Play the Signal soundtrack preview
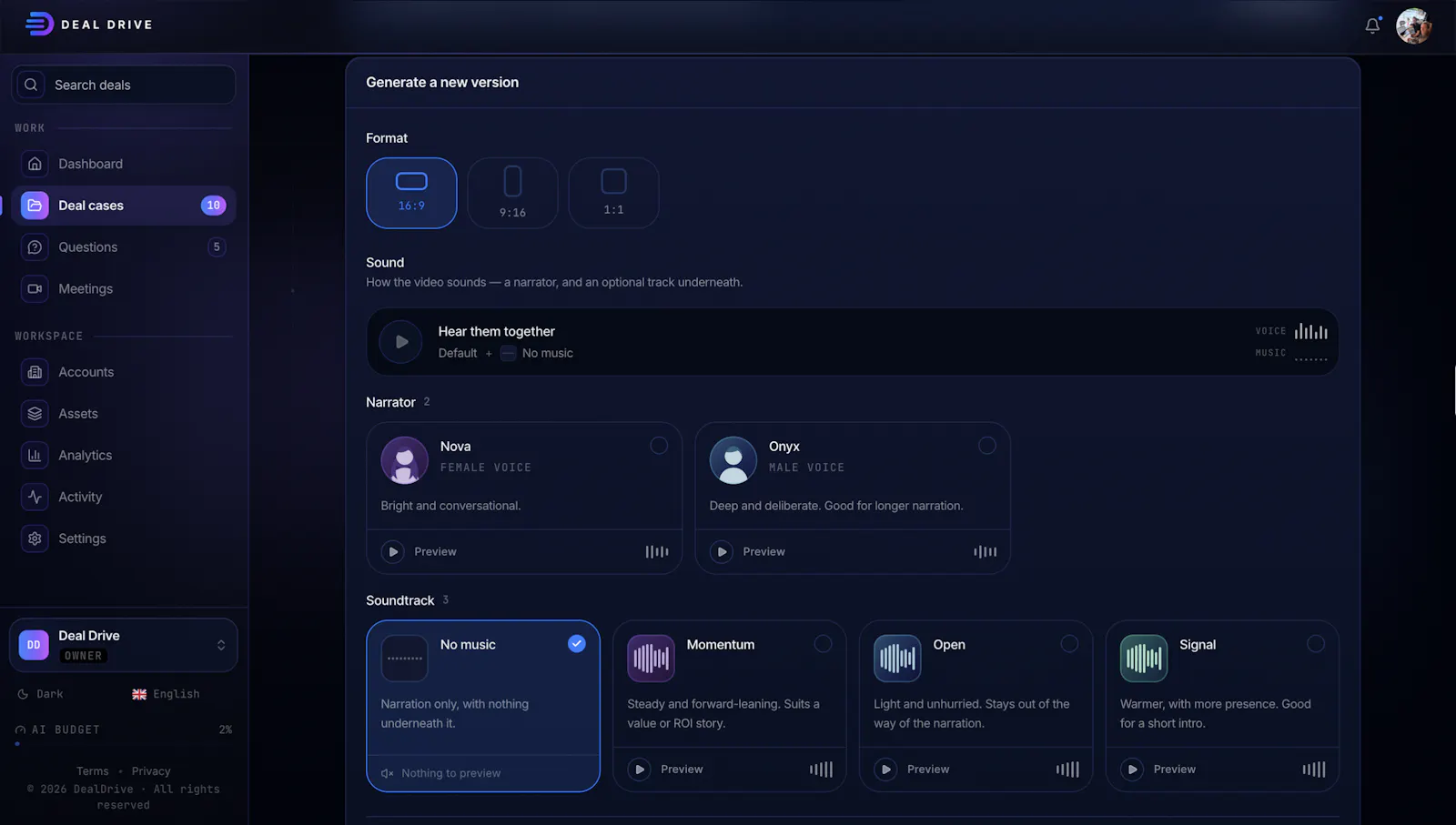 click(1132, 770)
